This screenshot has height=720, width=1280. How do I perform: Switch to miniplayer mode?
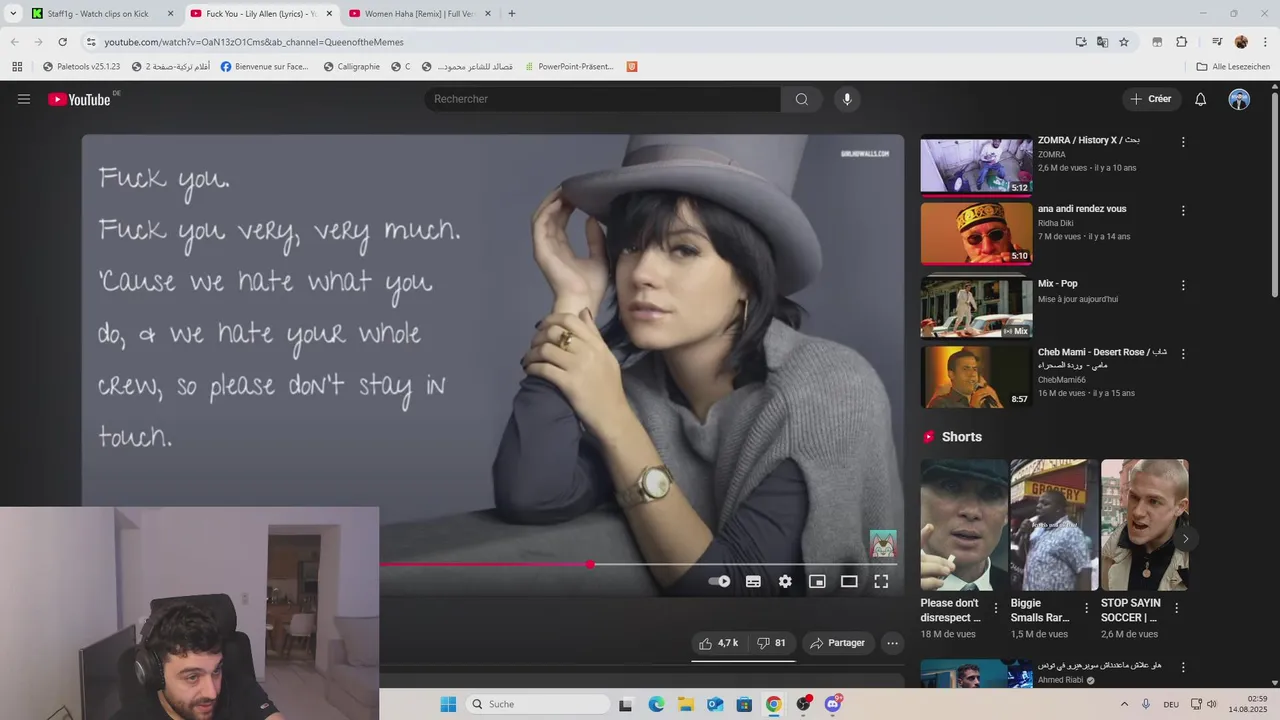pyautogui.click(x=817, y=581)
